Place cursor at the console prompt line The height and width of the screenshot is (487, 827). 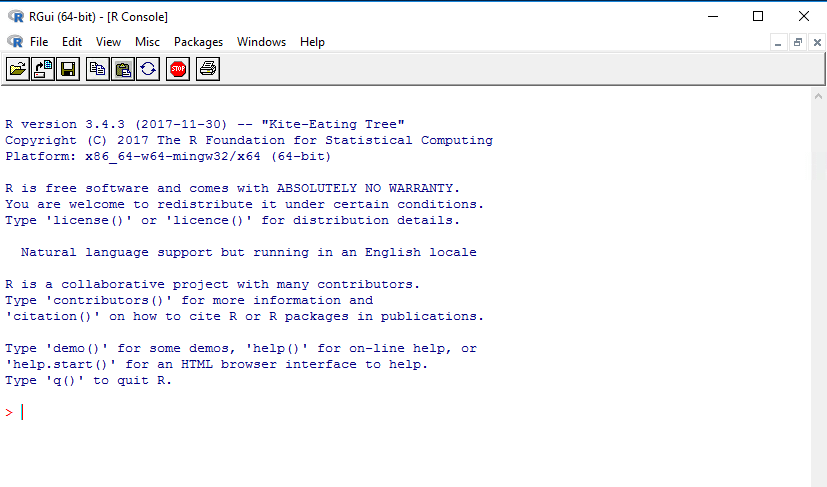[x=200, y=412]
